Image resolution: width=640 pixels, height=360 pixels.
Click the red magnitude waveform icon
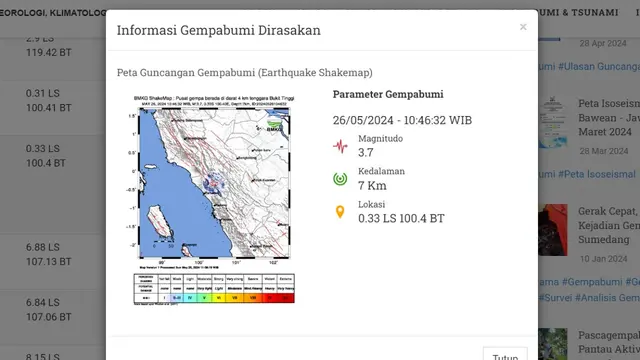click(340, 146)
